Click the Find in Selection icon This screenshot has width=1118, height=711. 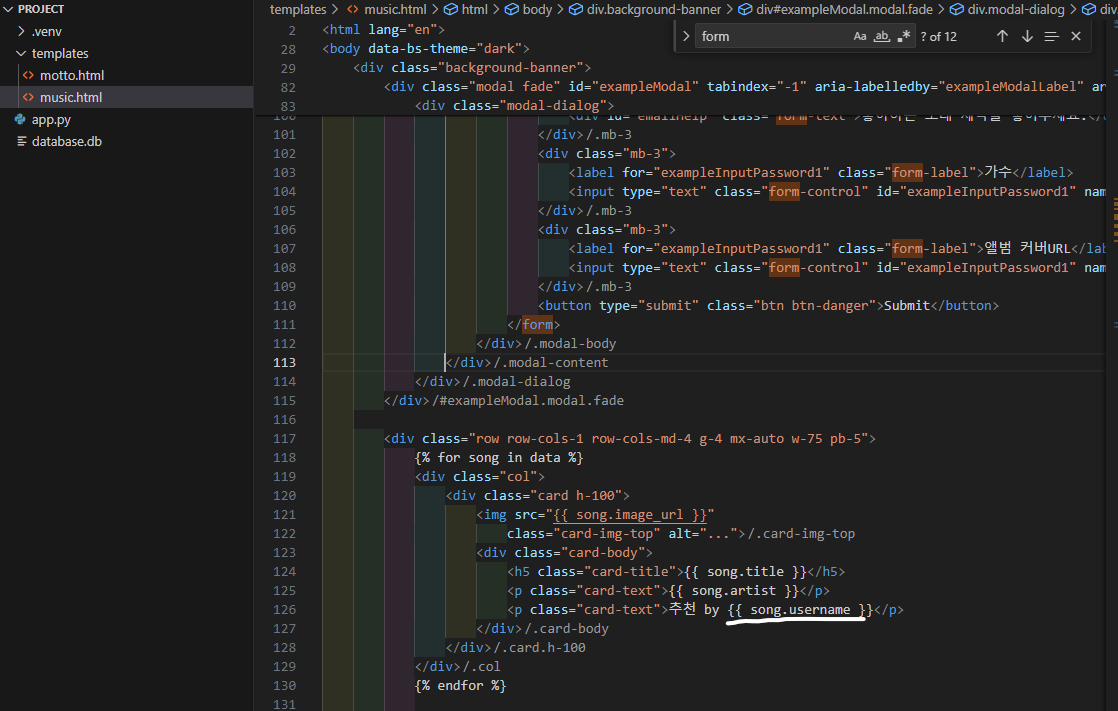[1051, 36]
